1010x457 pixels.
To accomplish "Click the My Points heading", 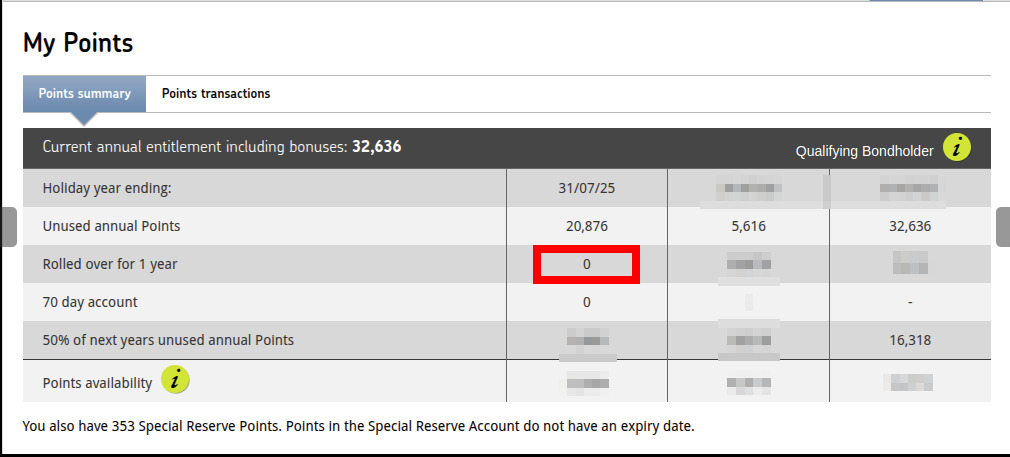I will point(78,43).
